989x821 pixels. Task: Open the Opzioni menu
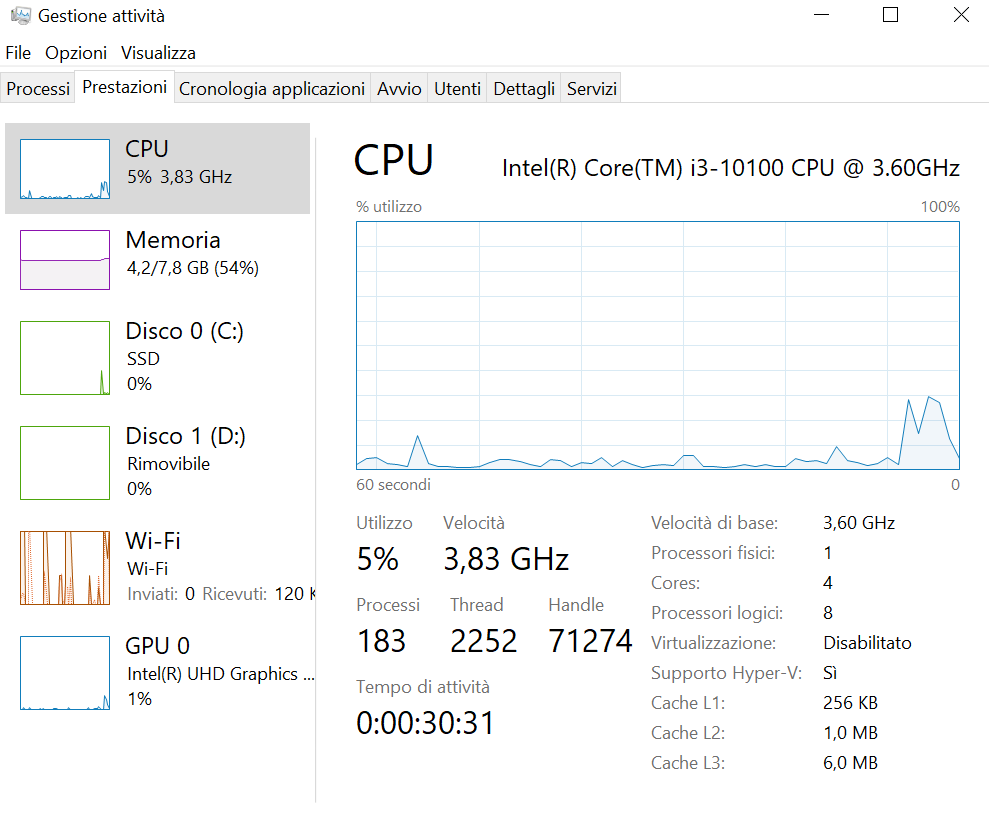(76, 53)
